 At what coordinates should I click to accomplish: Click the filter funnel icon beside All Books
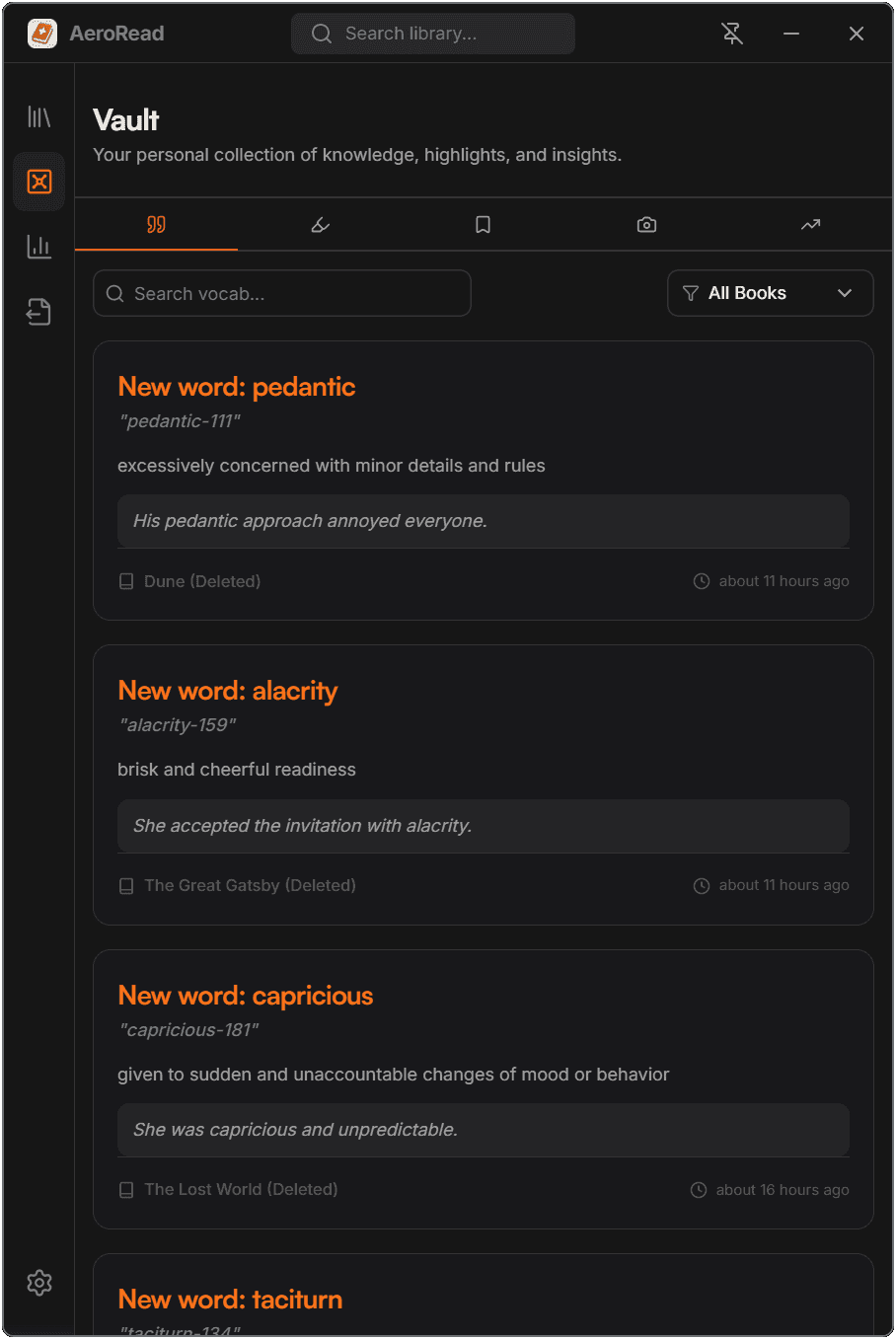coord(692,292)
